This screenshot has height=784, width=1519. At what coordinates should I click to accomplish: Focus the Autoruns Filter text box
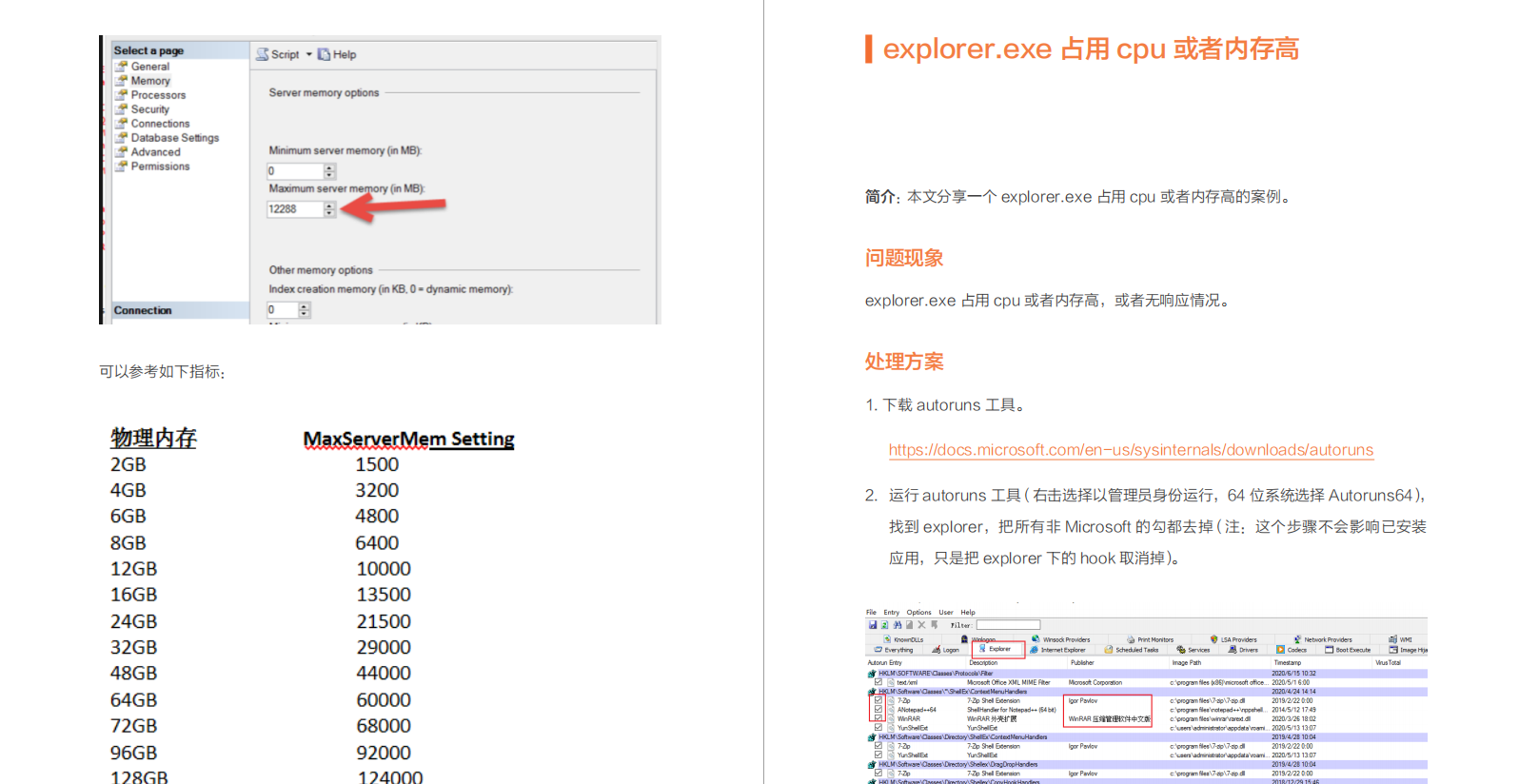(1008, 625)
